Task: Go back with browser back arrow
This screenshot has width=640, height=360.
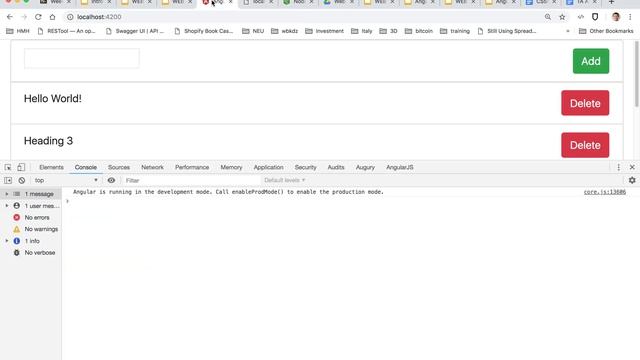Action: click(x=10, y=17)
